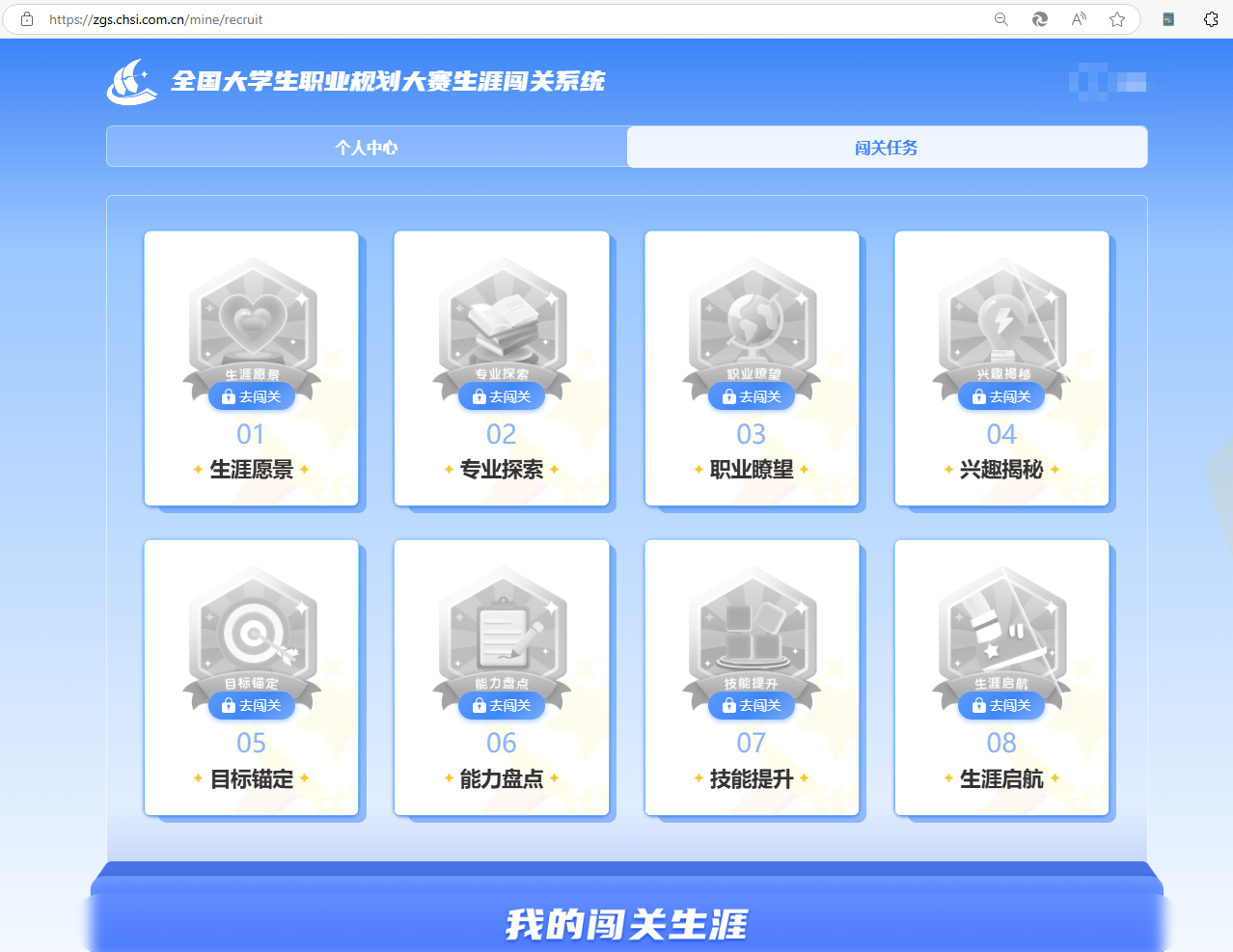Click the moon-and-star site logo
The image size is (1233, 952).
[132, 82]
